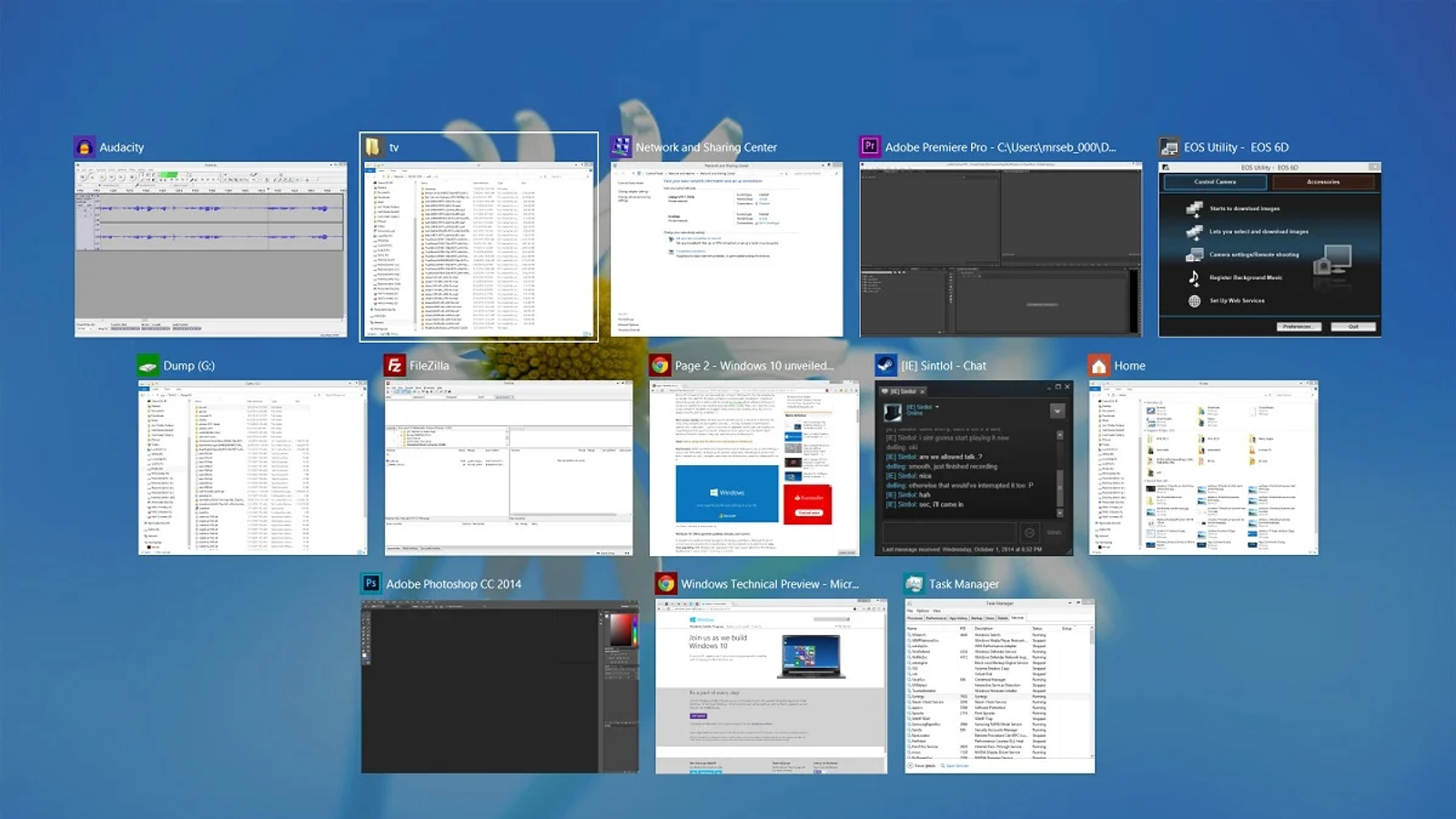This screenshot has height=819, width=1456.
Task: Click the 'FileZilla' title text
Action: [x=430, y=366]
